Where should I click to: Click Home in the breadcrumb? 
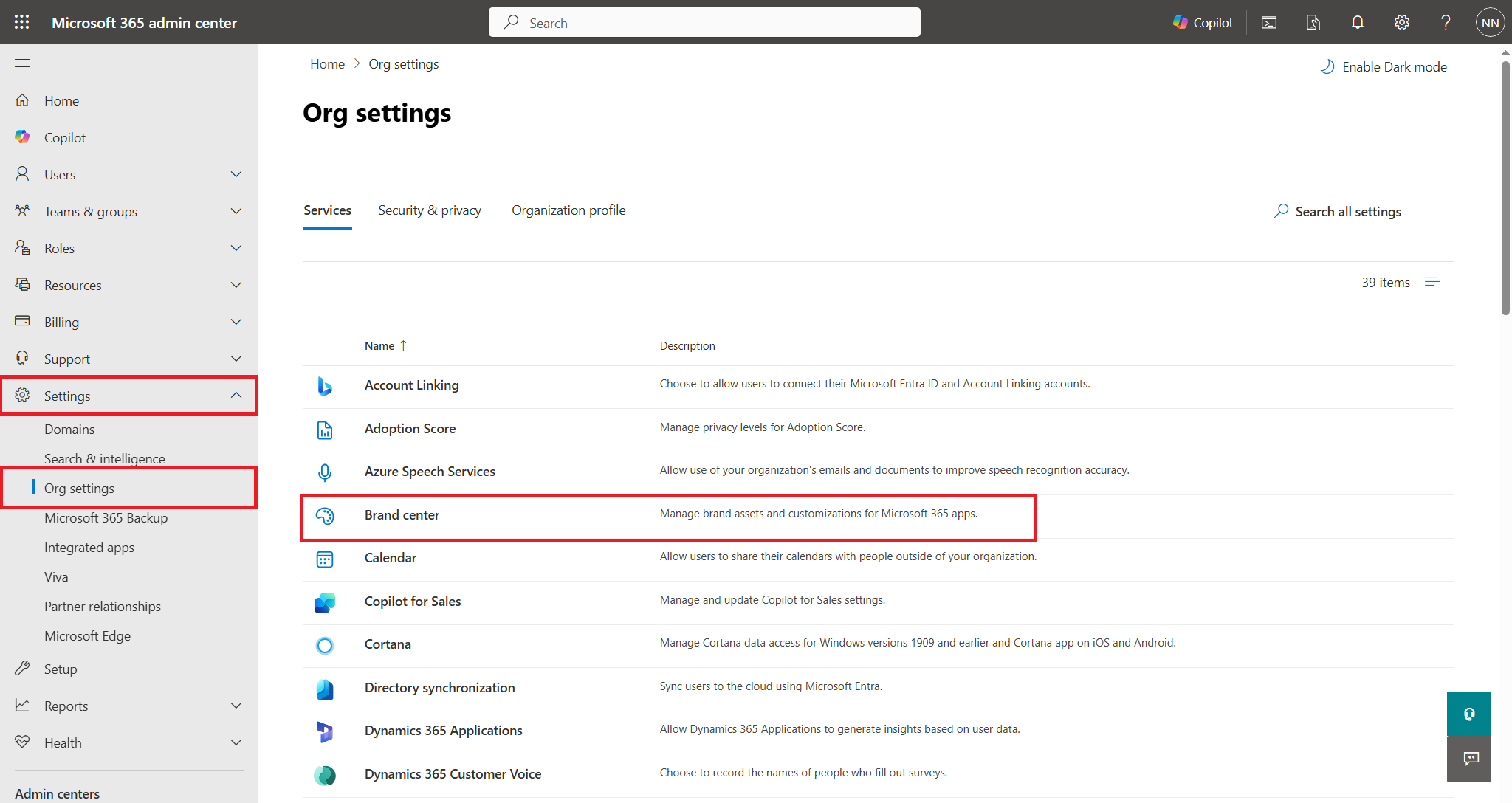coord(327,64)
